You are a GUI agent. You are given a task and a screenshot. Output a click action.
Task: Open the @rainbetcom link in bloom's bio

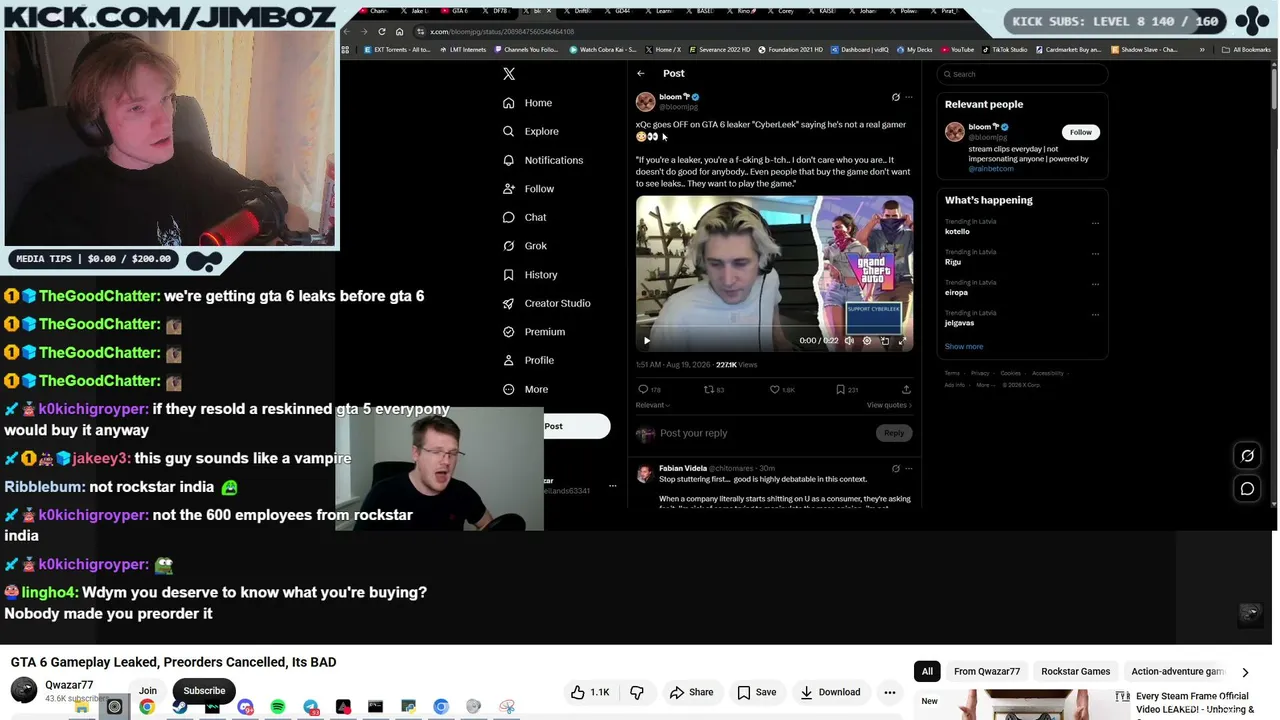pos(990,169)
